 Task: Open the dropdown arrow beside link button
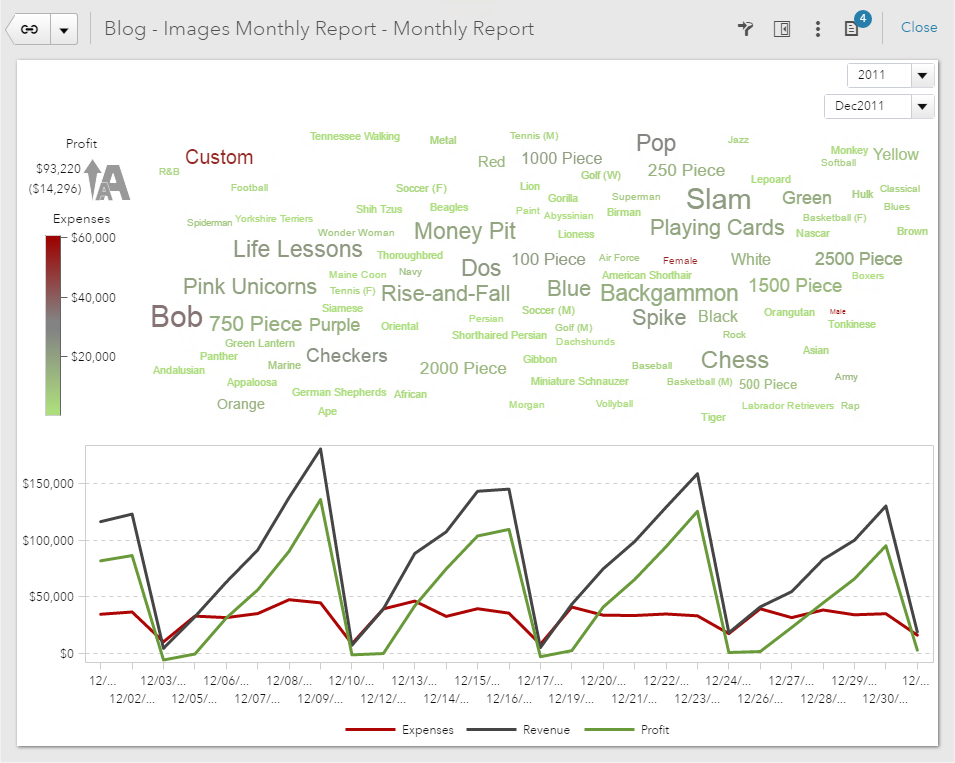pyautogui.click(x=64, y=29)
